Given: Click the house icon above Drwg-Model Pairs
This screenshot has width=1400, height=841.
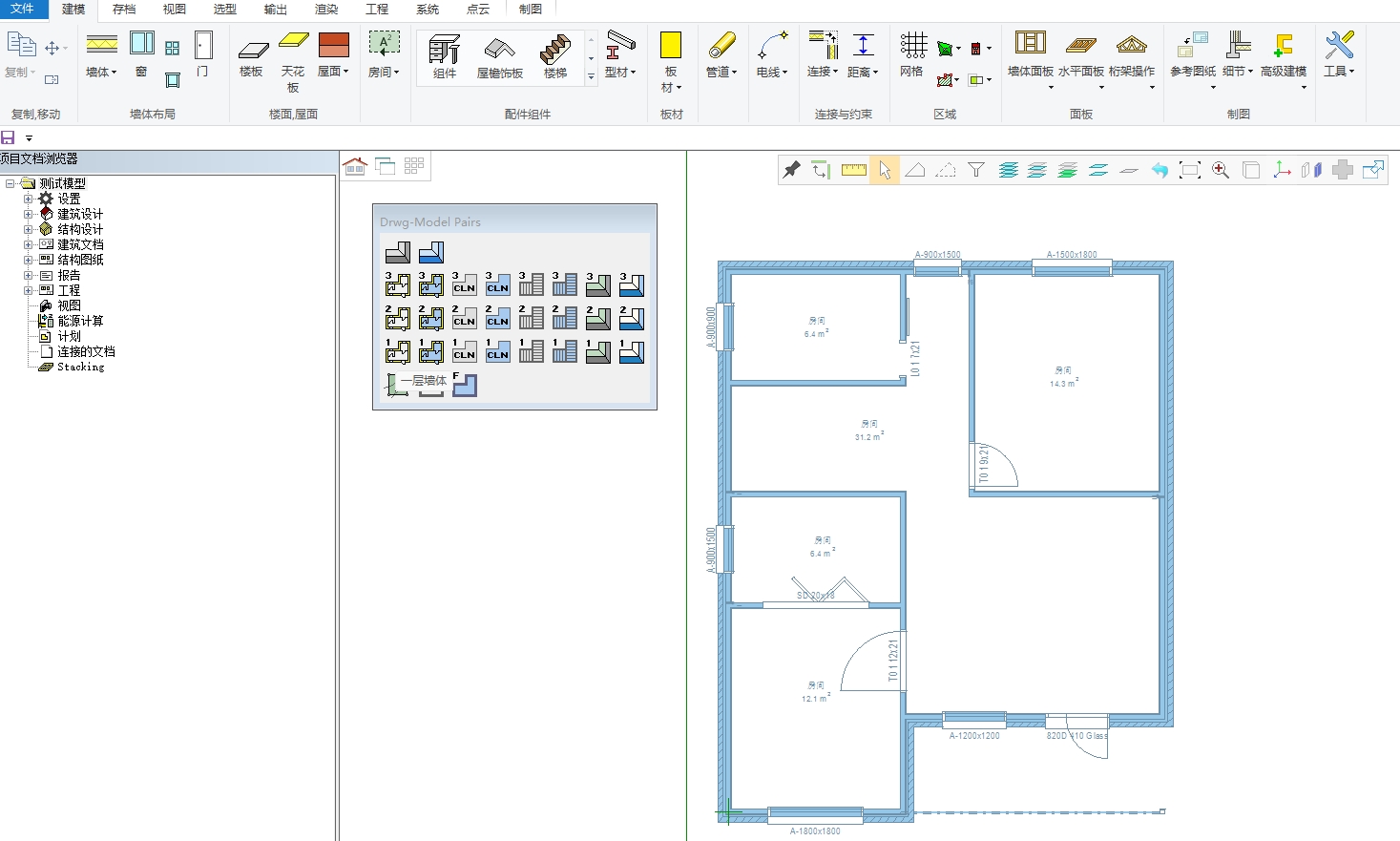Looking at the screenshot, I should (x=355, y=166).
